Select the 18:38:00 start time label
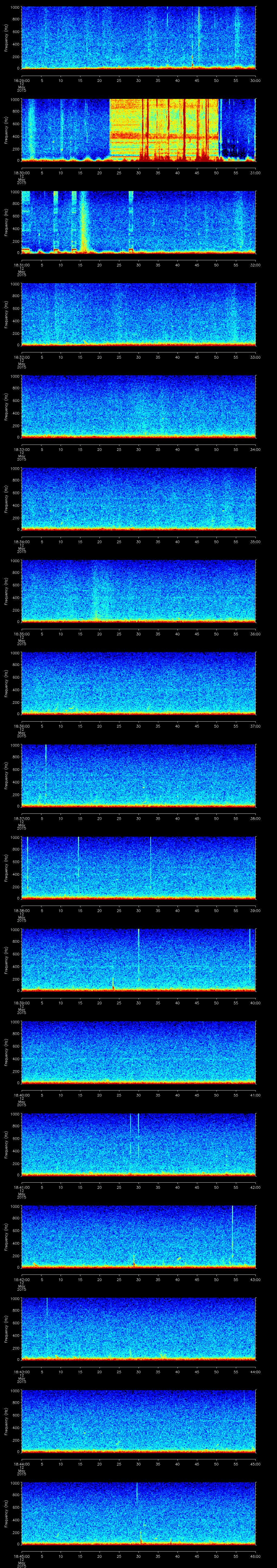277x1568 pixels. [21, 910]
